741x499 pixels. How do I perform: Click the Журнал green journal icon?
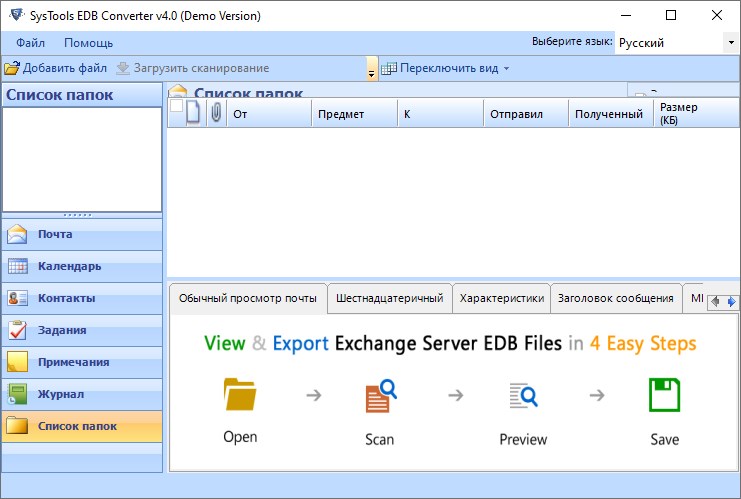17,394
